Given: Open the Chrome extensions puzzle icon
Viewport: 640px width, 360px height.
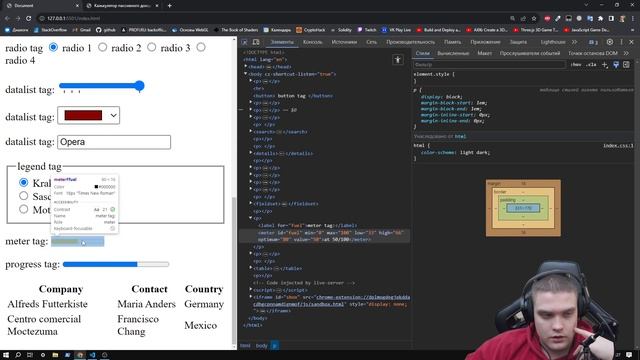Looking at the screenshot, I should [x=600, y=18].
